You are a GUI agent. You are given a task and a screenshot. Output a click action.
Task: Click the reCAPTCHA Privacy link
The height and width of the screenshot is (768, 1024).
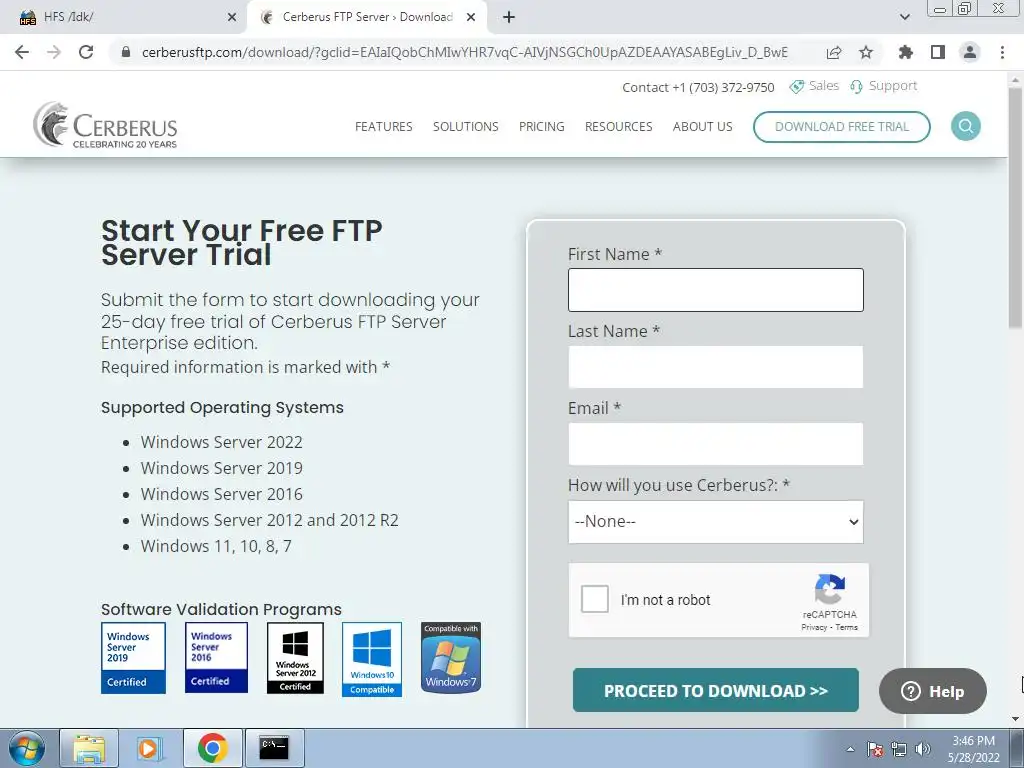click(814, 627)
